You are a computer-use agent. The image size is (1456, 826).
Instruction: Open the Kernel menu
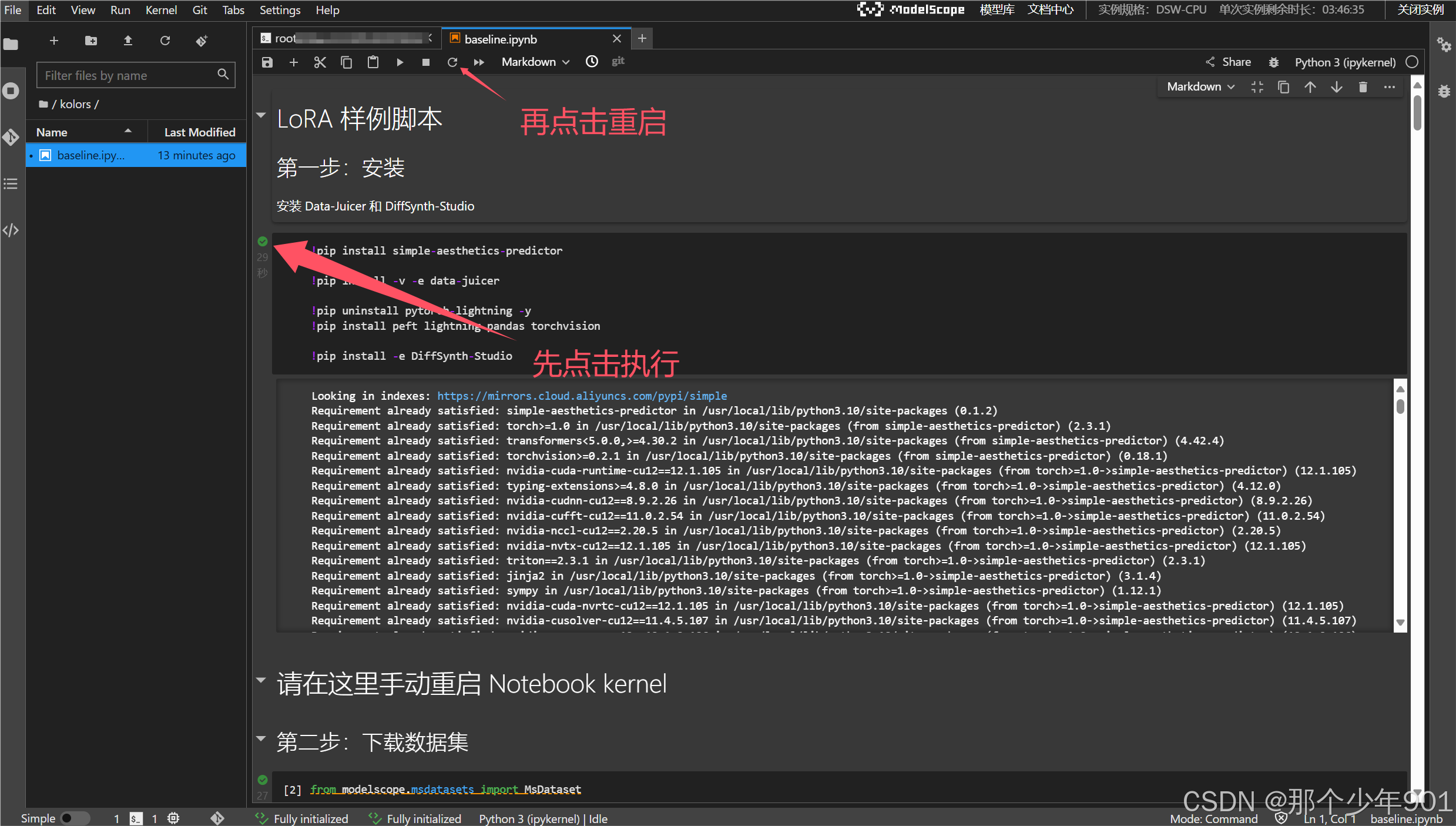161,10
